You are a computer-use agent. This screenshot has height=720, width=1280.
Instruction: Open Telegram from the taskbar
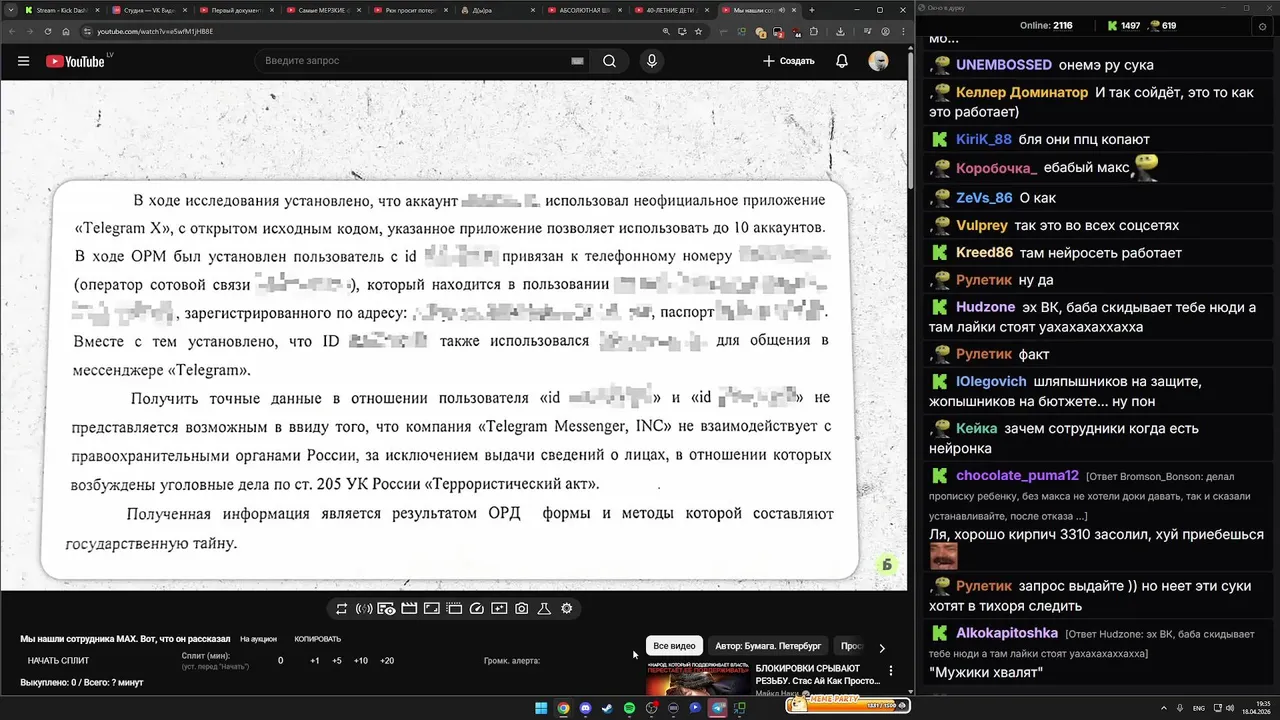717,708
